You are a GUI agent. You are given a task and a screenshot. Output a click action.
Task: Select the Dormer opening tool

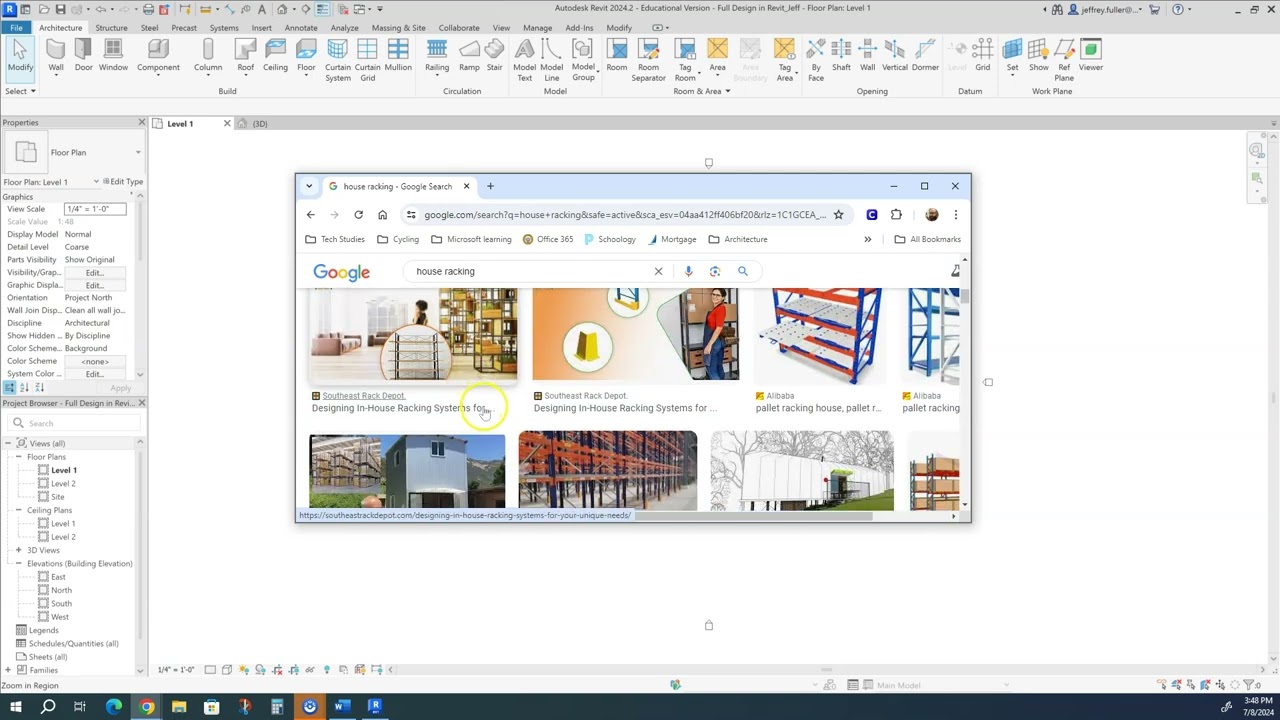coord(925,56)
